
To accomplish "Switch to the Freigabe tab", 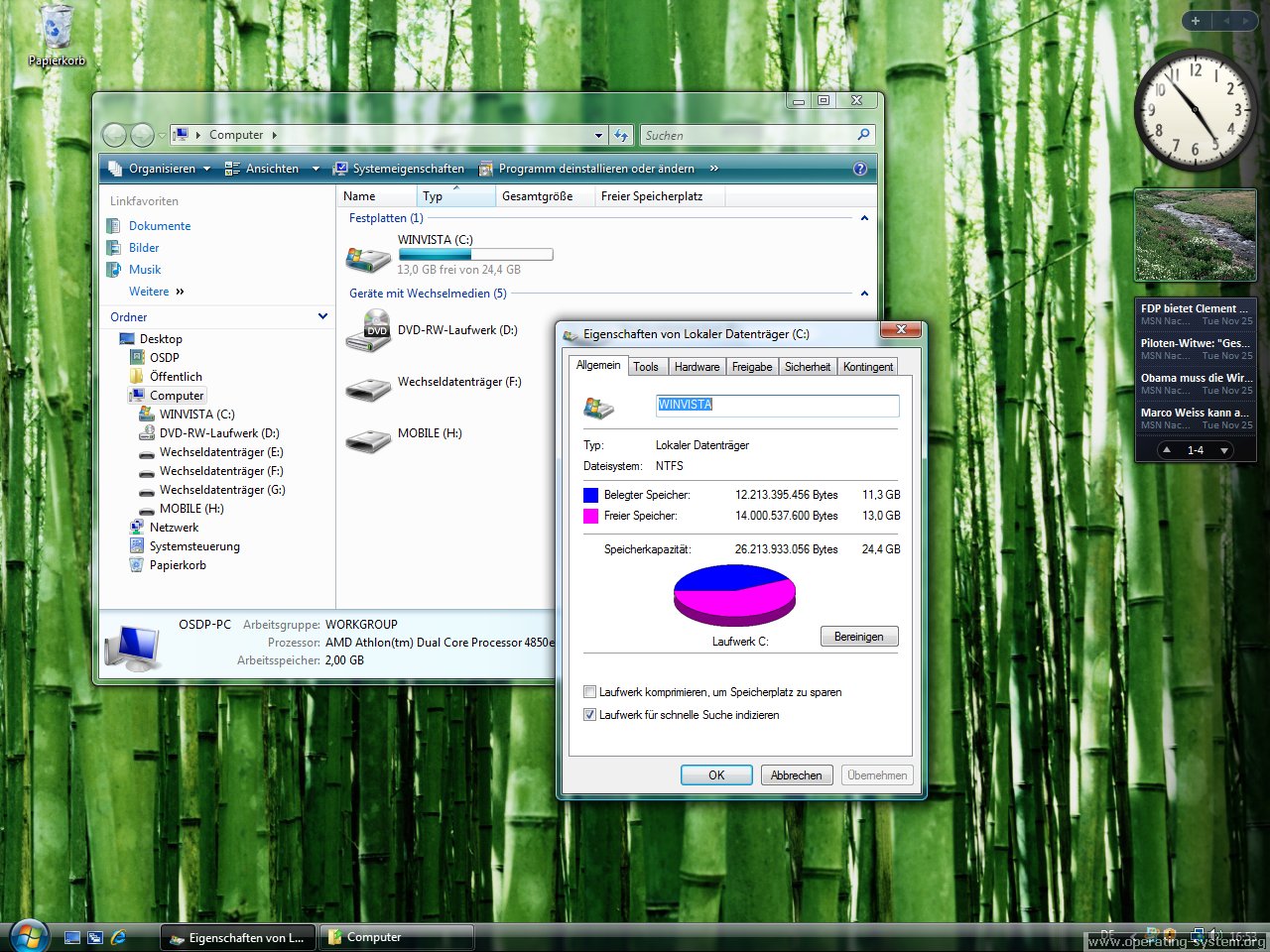I will point(752,367).
